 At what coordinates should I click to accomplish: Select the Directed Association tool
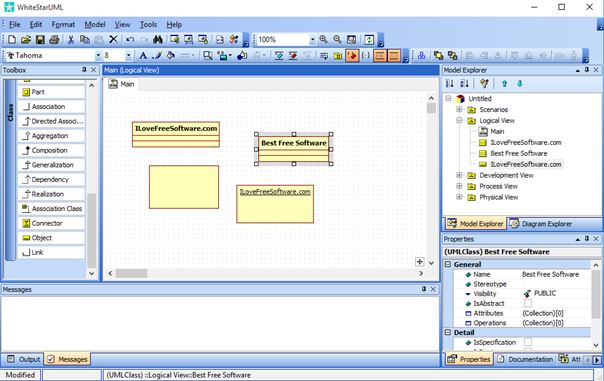click(x=51, y=121)
